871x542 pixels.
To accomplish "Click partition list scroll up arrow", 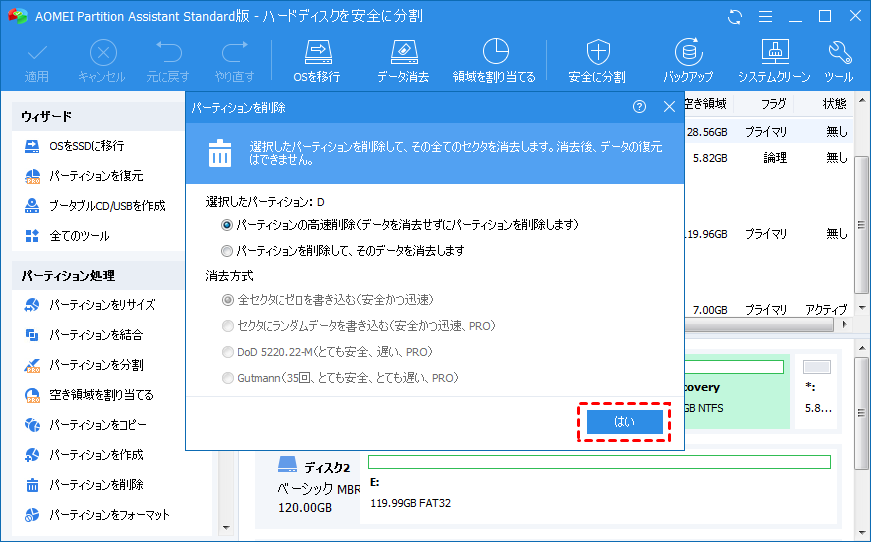I will pos(862,101).
